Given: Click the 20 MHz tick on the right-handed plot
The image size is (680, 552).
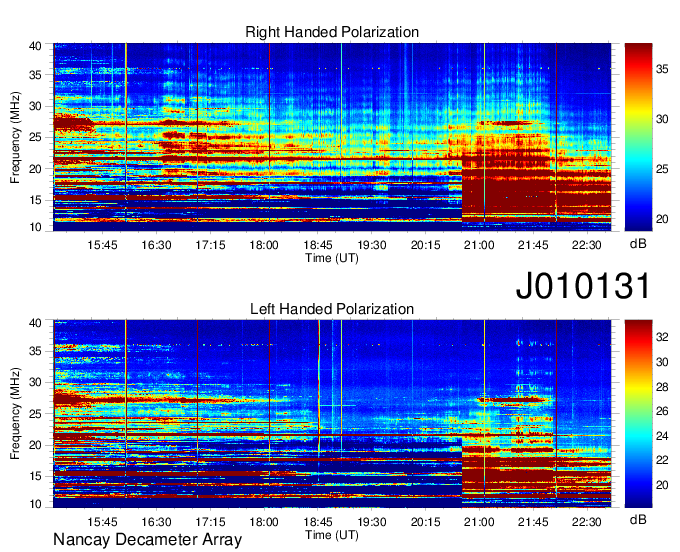Looking at the screenshot, I should point(35,169).
